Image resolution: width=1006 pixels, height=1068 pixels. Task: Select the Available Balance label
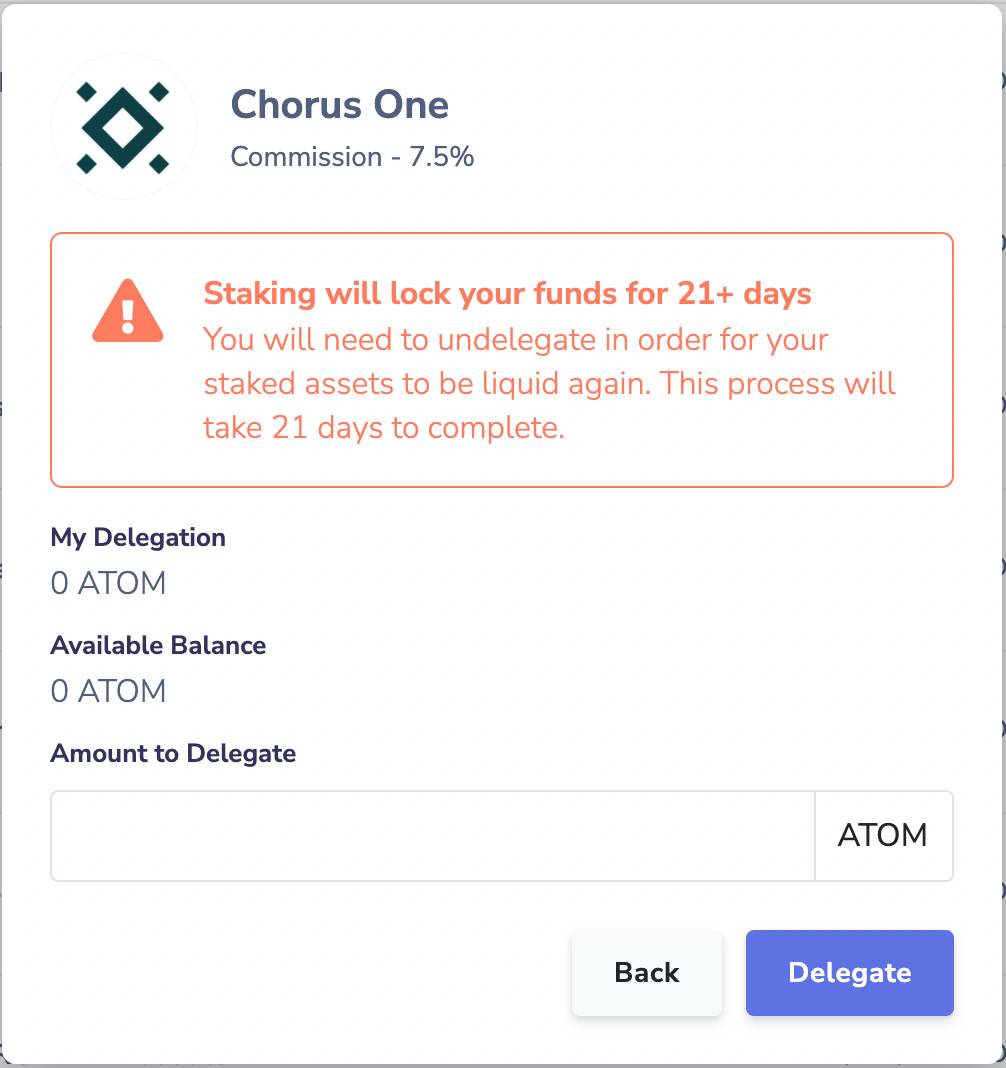(x=158, y=645)
